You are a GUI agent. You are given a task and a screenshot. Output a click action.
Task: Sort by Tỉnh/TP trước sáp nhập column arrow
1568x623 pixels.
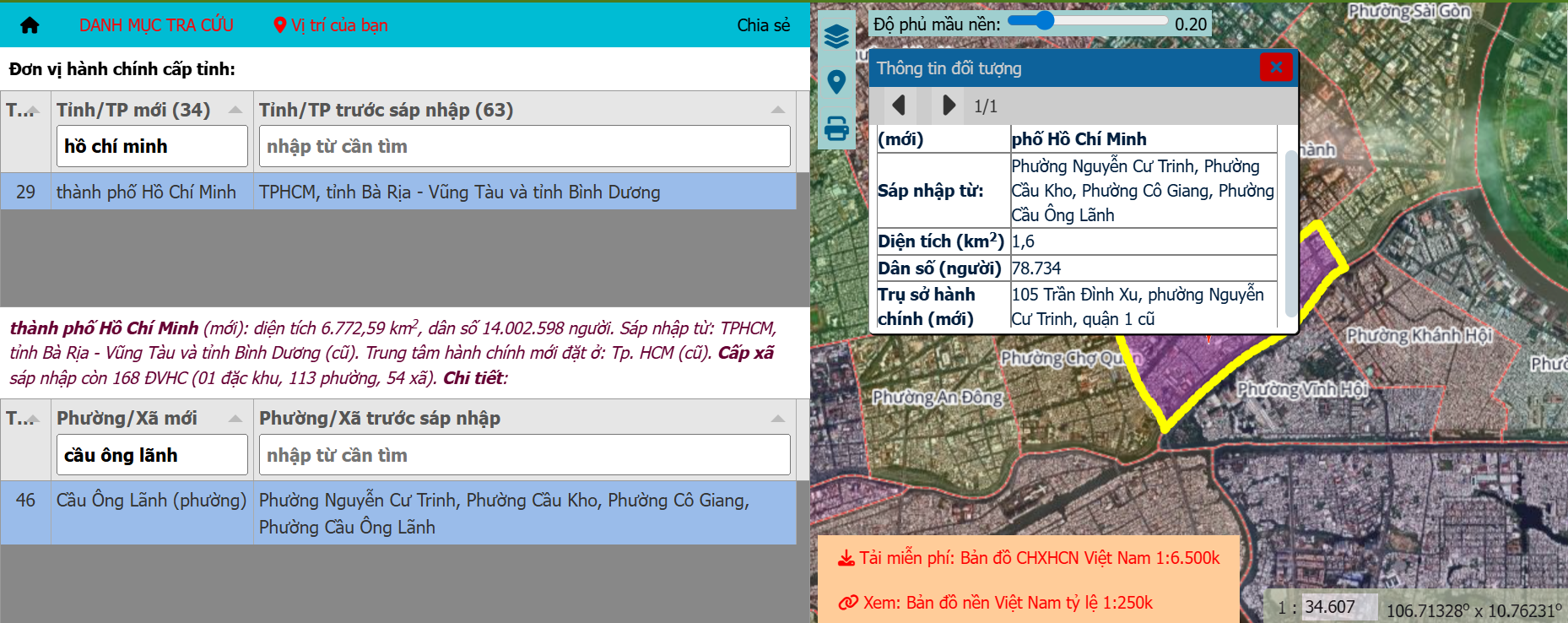pos(777,110)
